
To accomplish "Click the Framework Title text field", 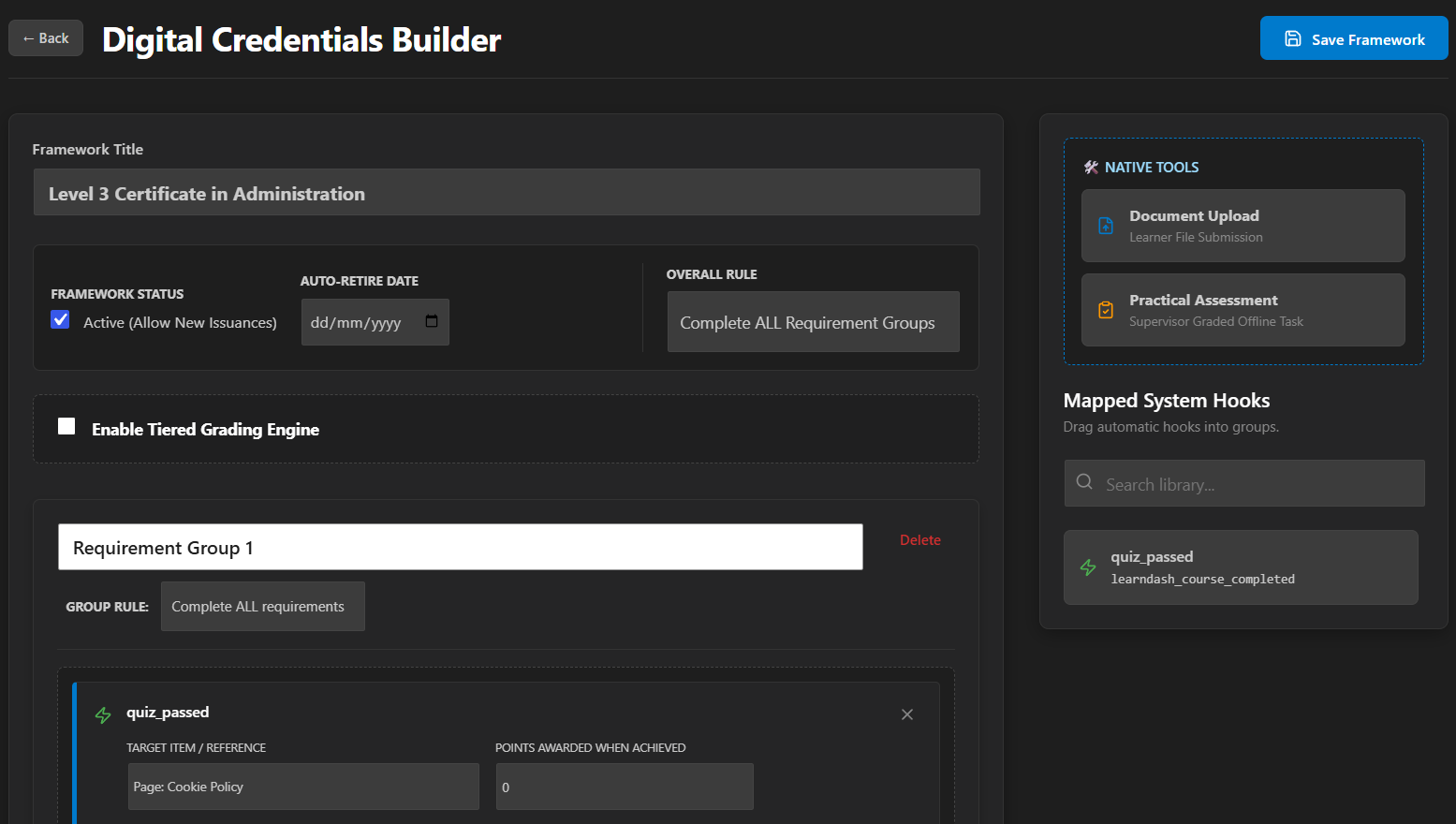I will (507, 193).
